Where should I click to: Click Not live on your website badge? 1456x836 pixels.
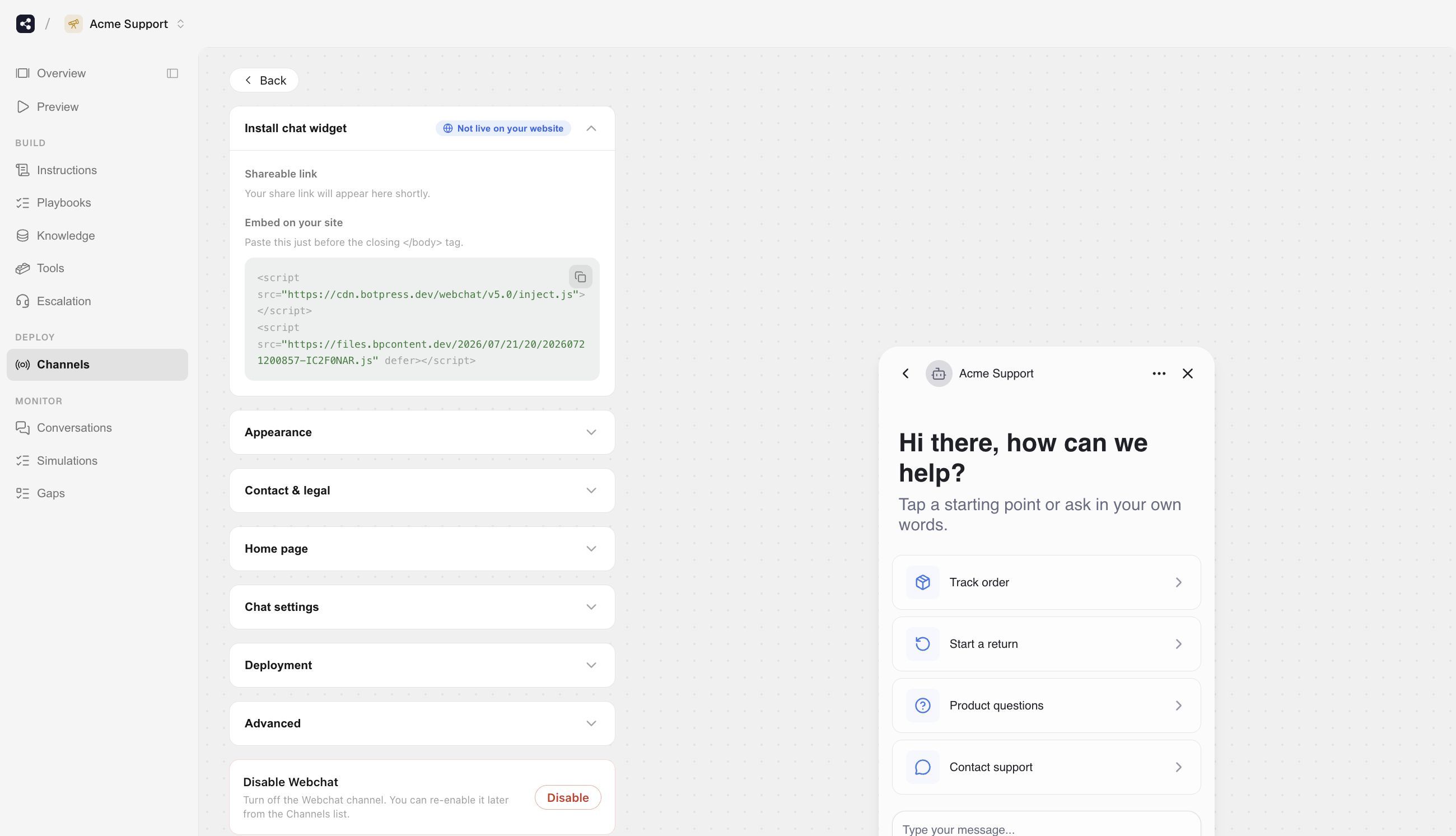(x=503, y=128)
